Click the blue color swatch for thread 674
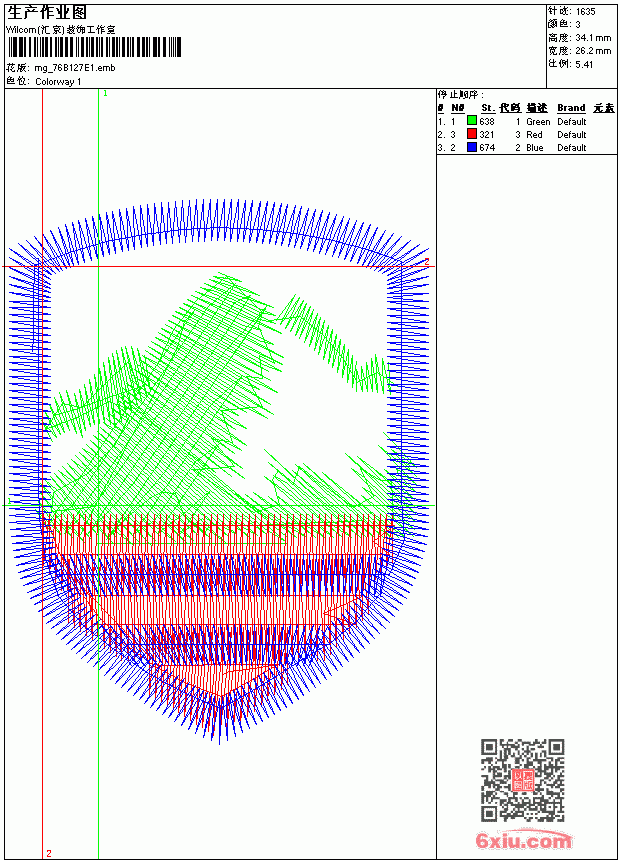 (x=472, y=147)
